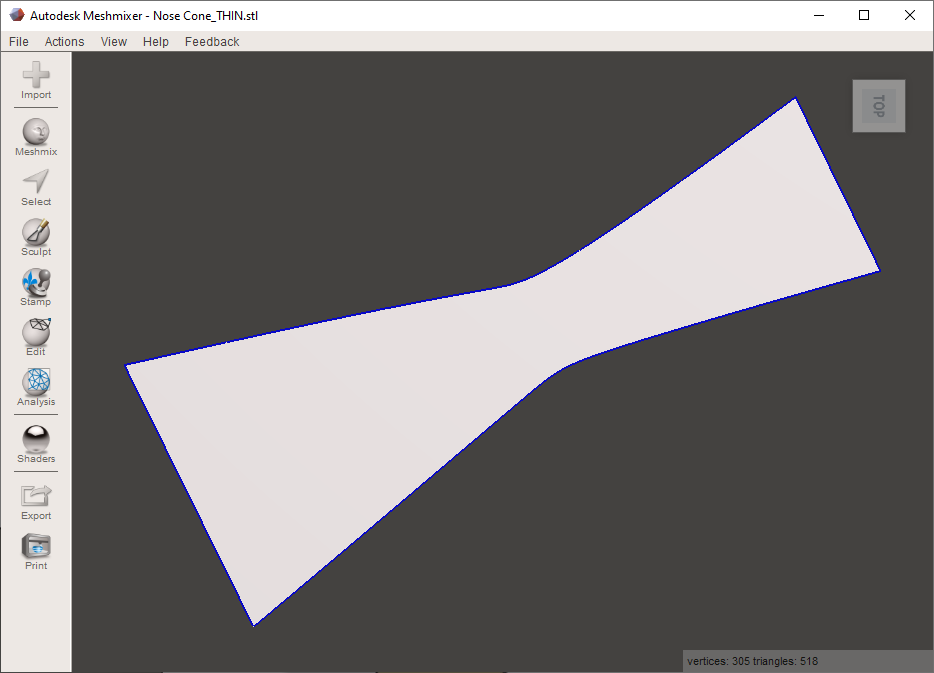
Task: Open the Edit tools panel
Action: [x=36, y=338]
